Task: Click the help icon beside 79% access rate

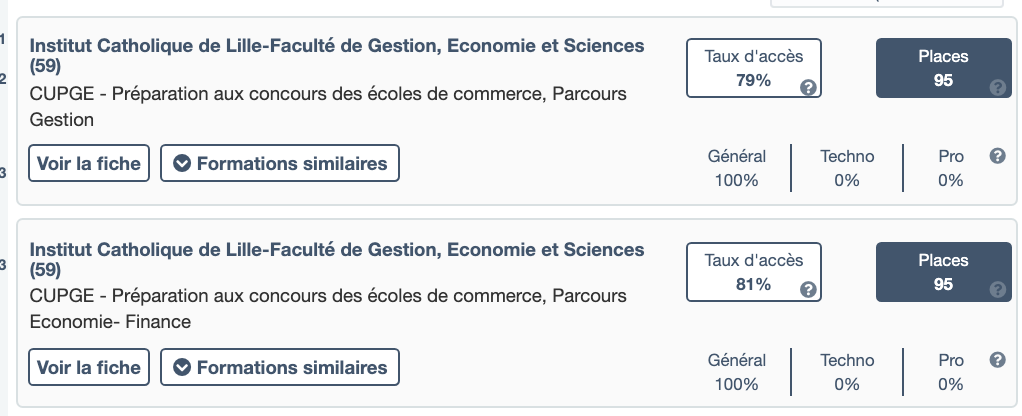Action: click(810, 87)
